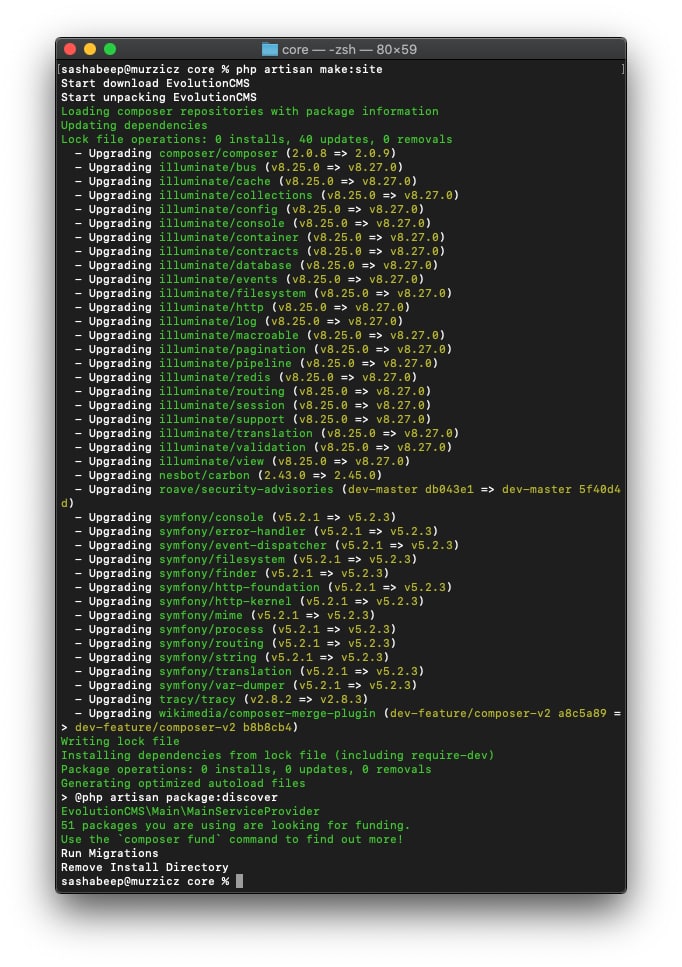Click package name 'illuminate/console'
Image resolution: width=682 pixels, height=967 pixels.
(x=222, y=223)
